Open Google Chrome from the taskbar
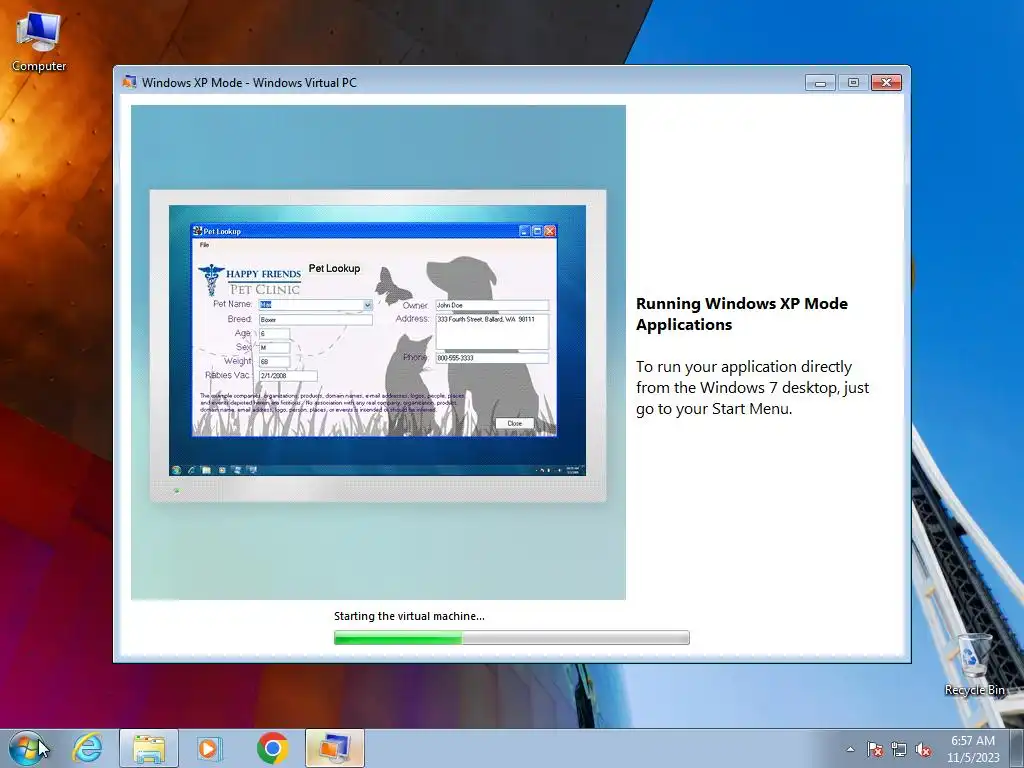 [x=272, y=748]
